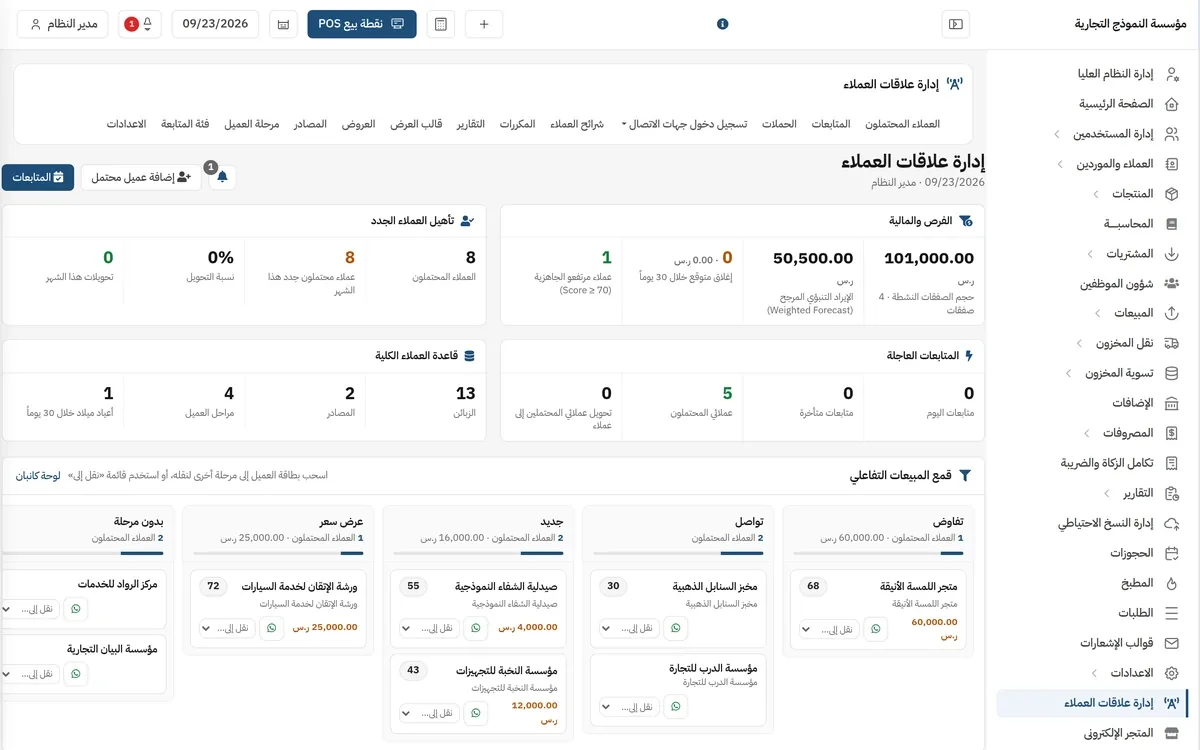
Task: Click the قوالب الإشعارات envelope icon
Action: point(1172,644)
